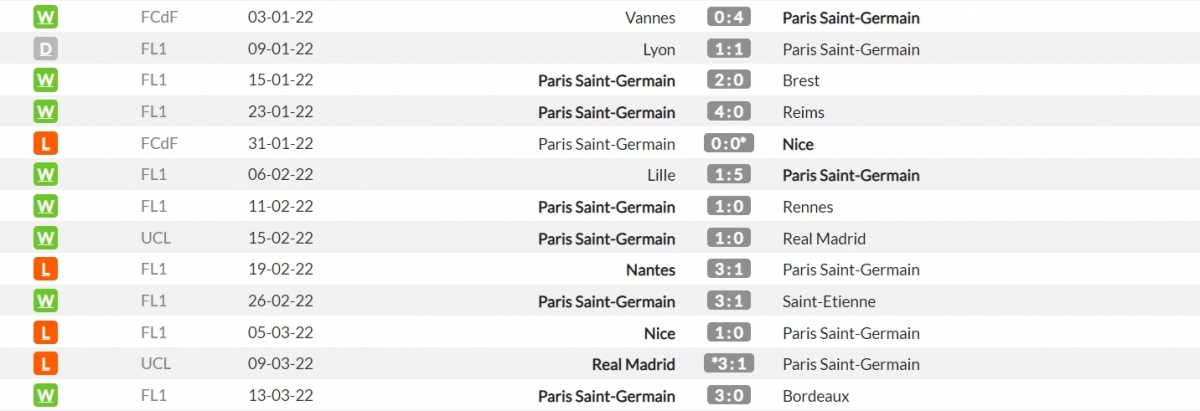The image size is (1200, 411).
Task: Click the *3:1 score against Real Madrid
Action: tap(729, 364)
